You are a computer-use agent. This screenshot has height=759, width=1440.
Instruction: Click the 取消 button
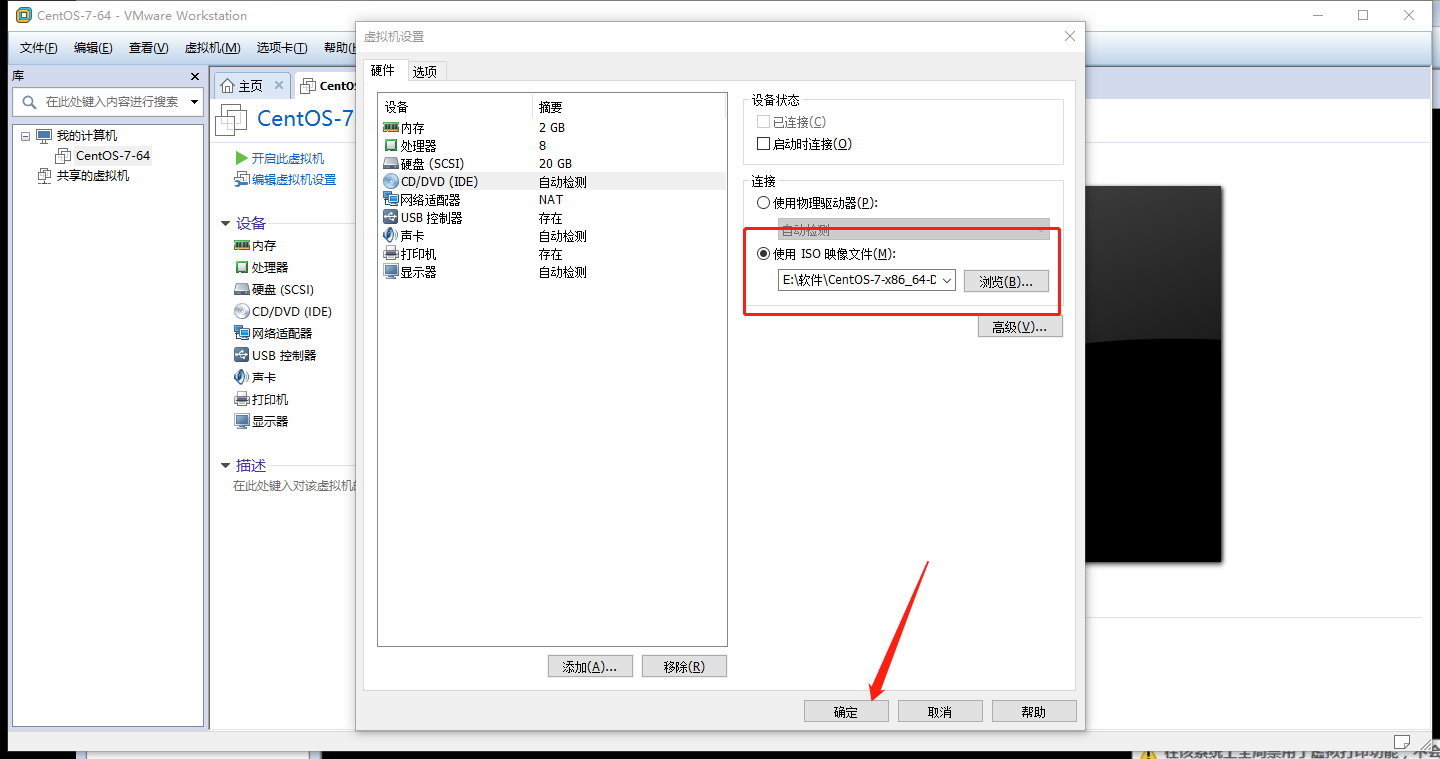click(x=940, y=711)
